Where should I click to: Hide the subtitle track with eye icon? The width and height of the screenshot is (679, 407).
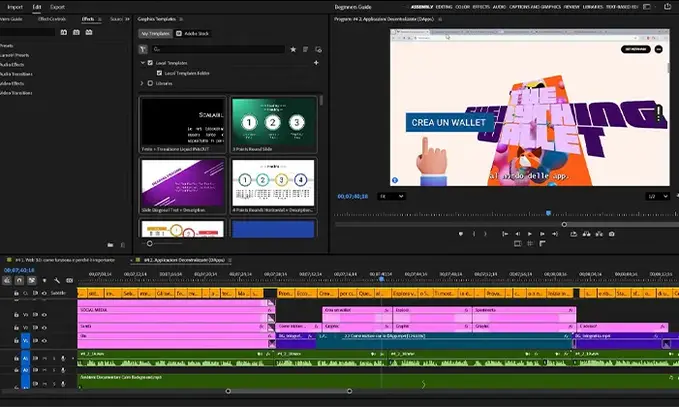tap(44, 293)
